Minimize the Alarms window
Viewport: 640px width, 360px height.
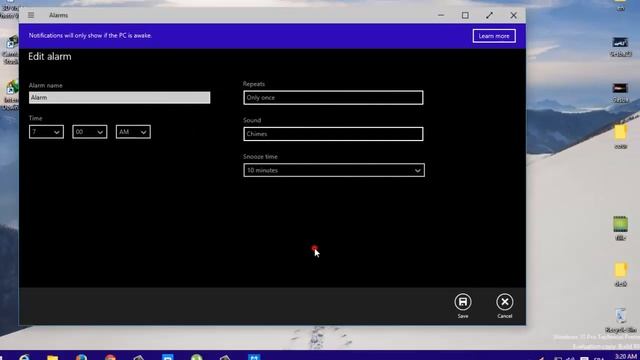click(441, 15)
